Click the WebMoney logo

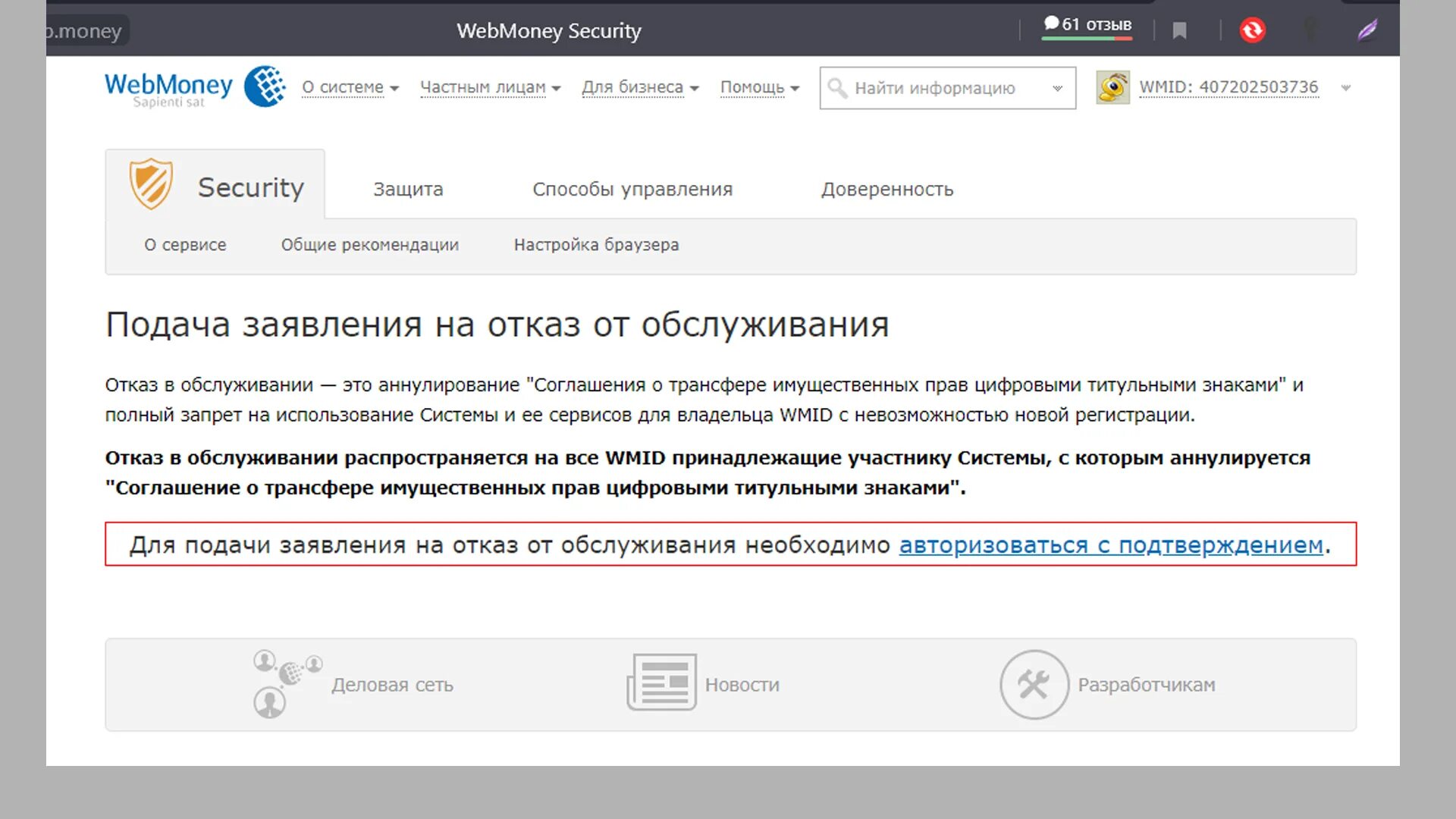196,87
